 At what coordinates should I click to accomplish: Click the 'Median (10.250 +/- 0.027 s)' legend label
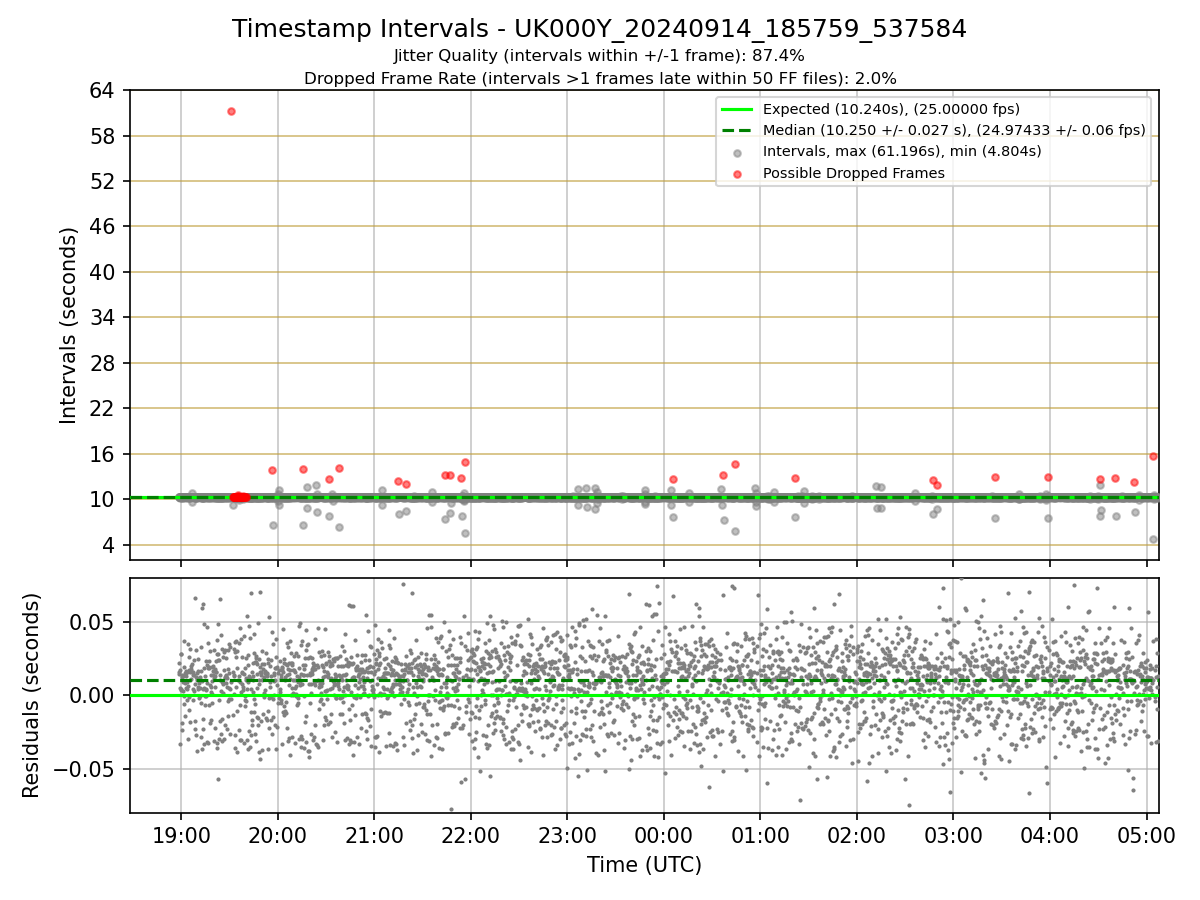point(954,130)
